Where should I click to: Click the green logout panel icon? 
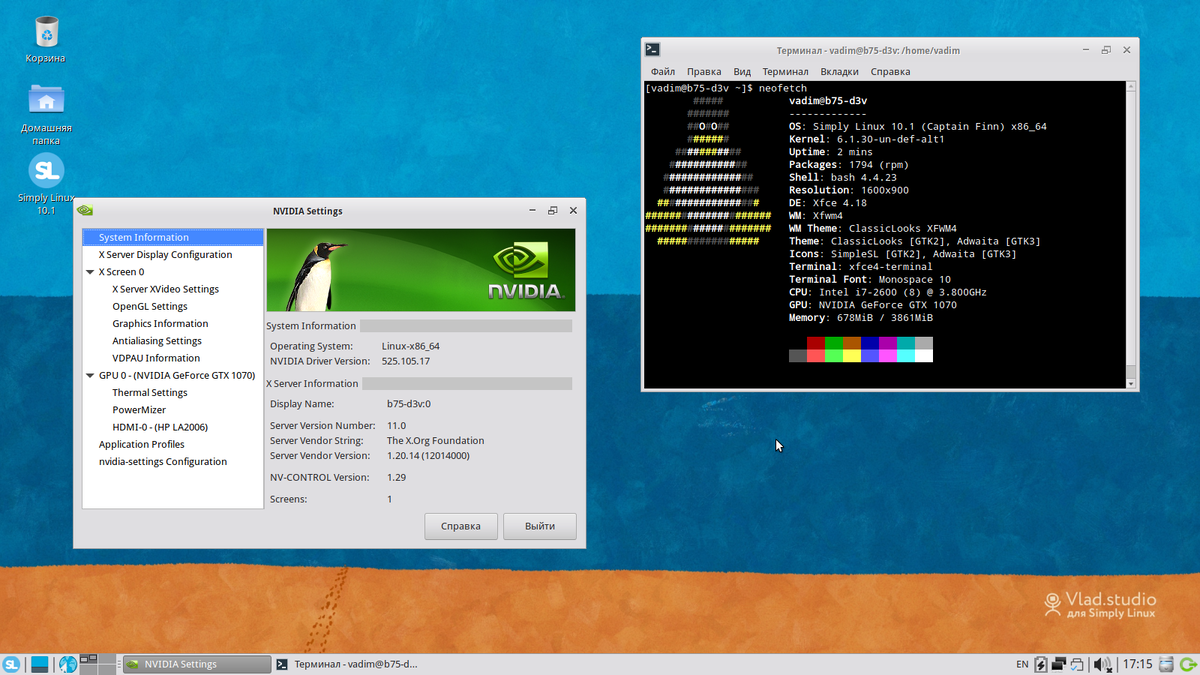click(1188, 664)
